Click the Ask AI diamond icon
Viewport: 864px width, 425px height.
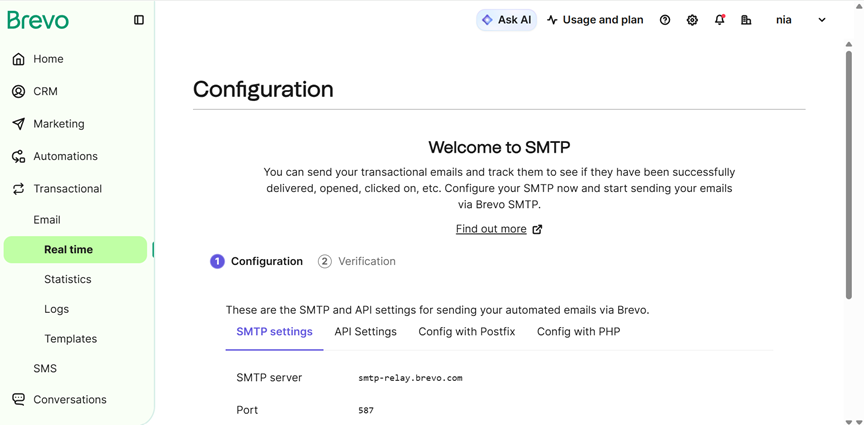click(487, 20)
